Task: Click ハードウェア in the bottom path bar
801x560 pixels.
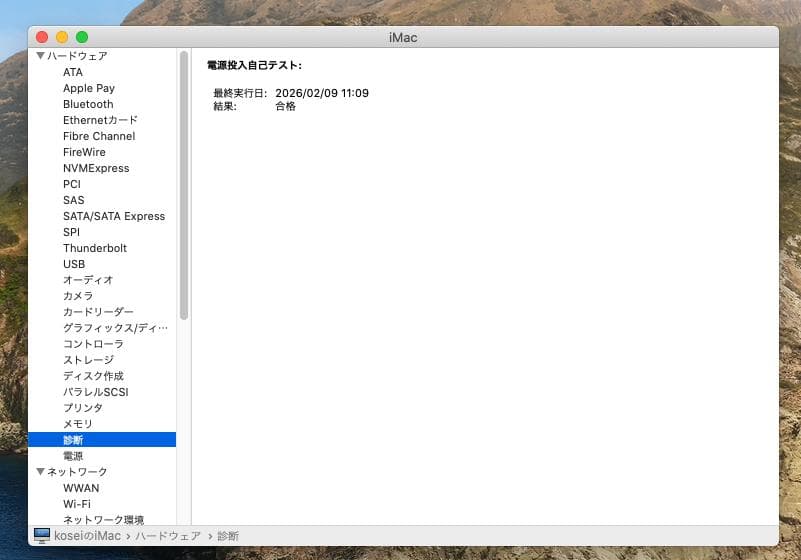Action: (x=168, y=536)
